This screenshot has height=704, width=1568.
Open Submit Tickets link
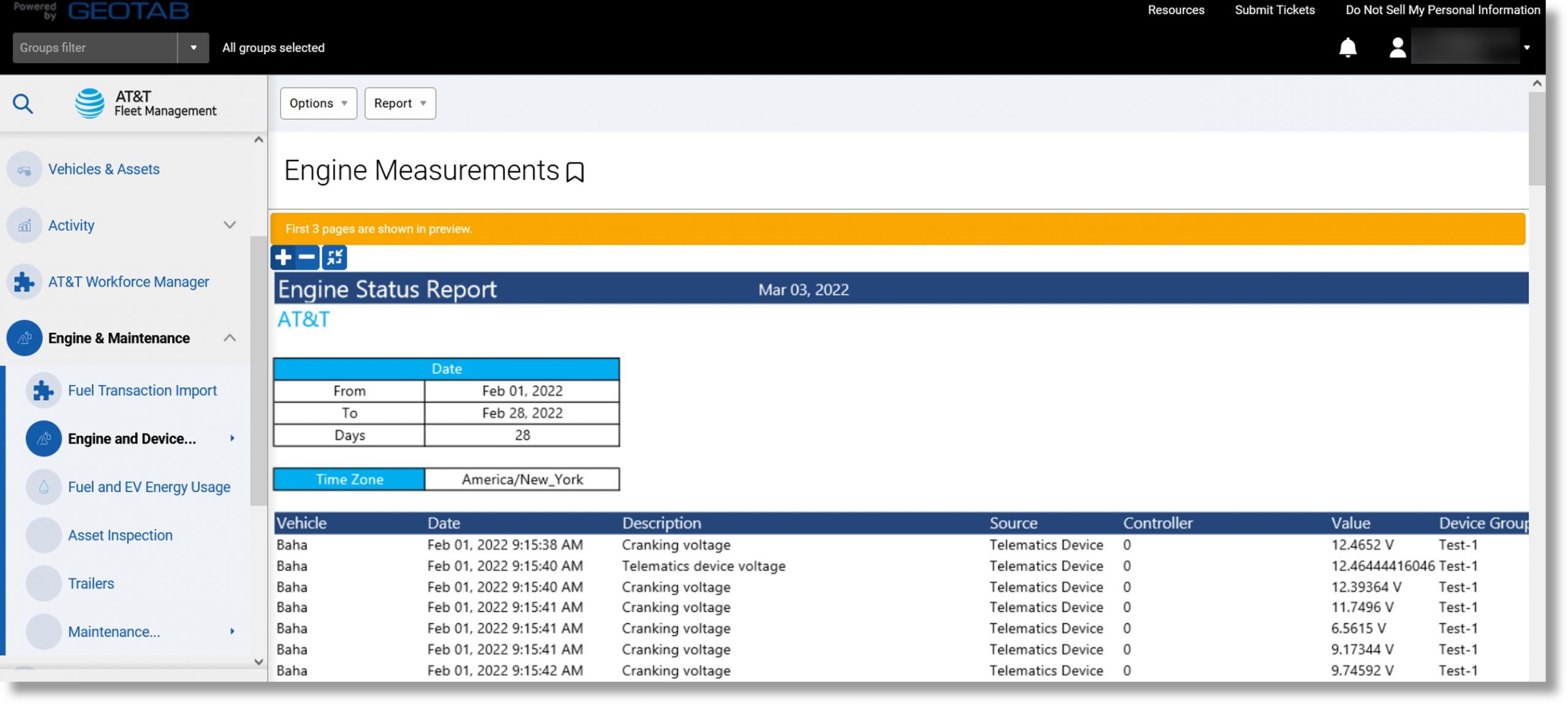1274,10
